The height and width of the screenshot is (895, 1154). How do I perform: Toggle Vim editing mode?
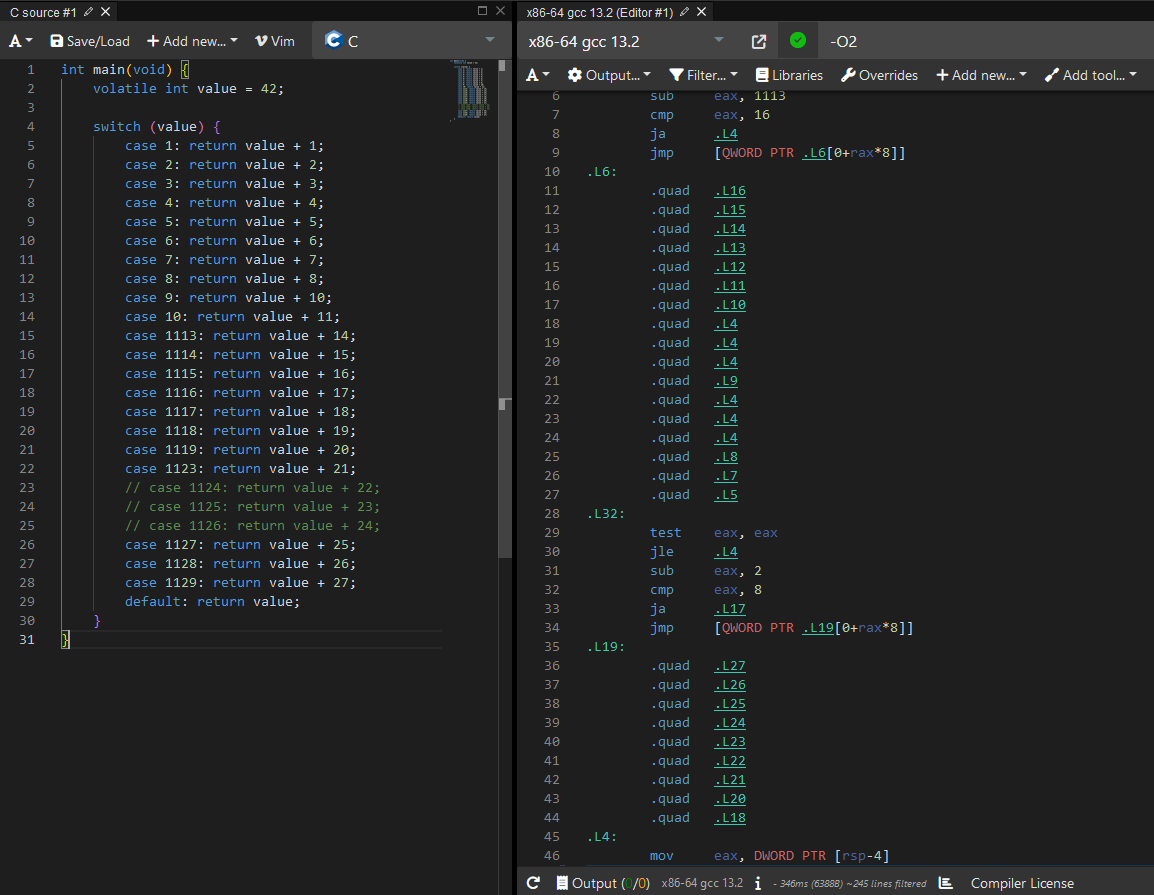[275, 41]
